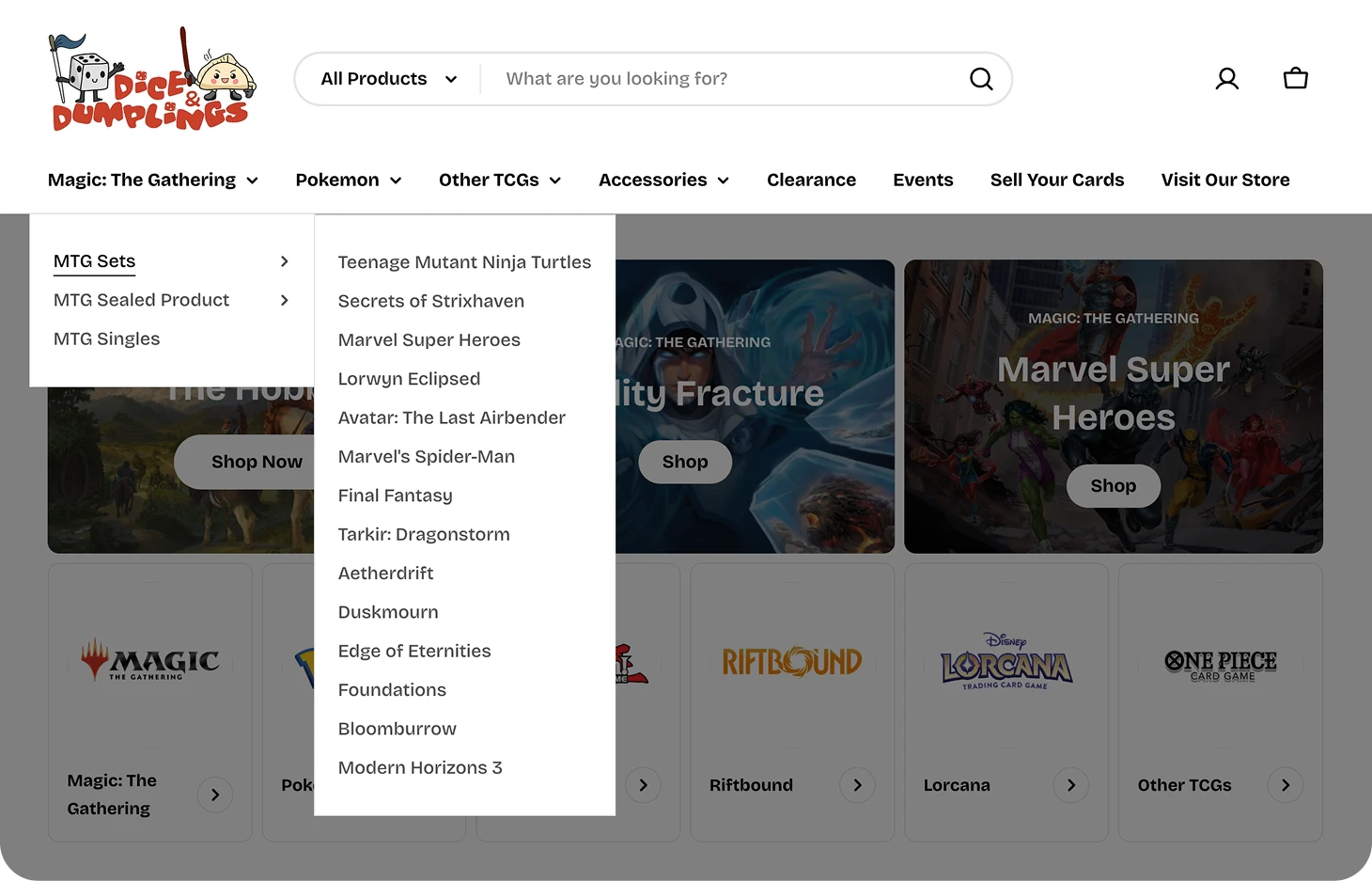Expand the Other TCGs nav dropdown

click(x=500, y=180)
